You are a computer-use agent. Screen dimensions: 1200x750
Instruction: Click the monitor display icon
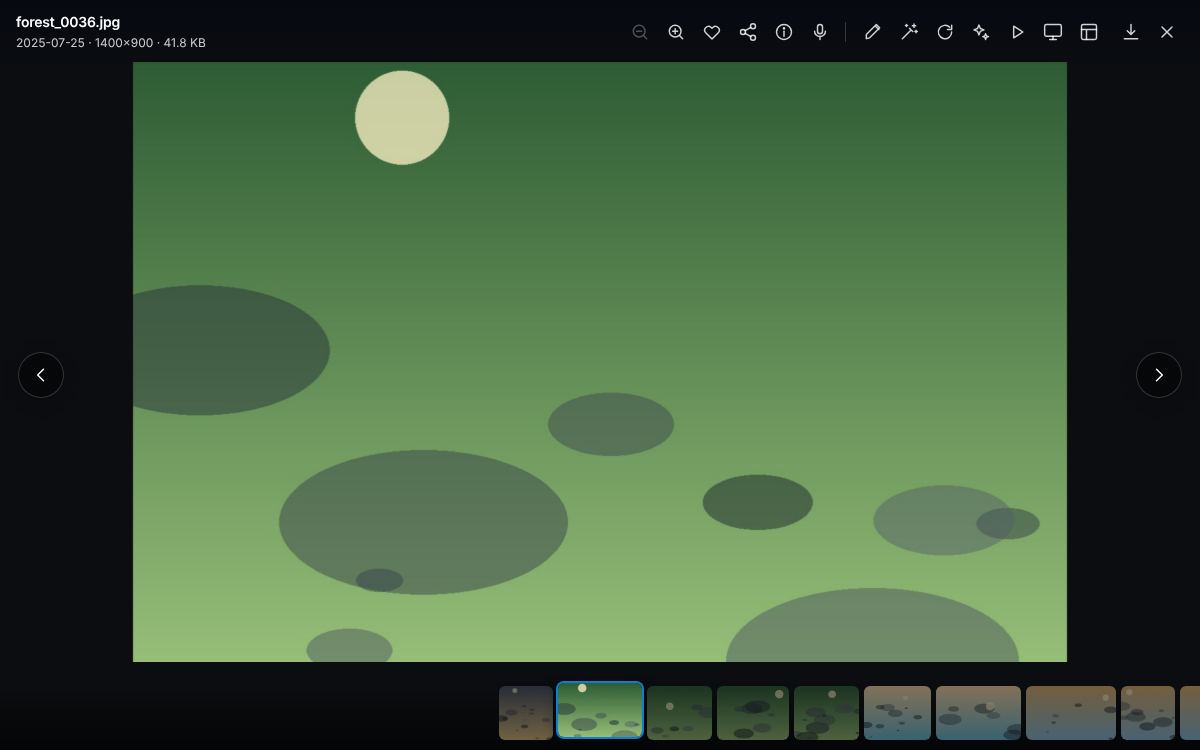coord(1053,32)
